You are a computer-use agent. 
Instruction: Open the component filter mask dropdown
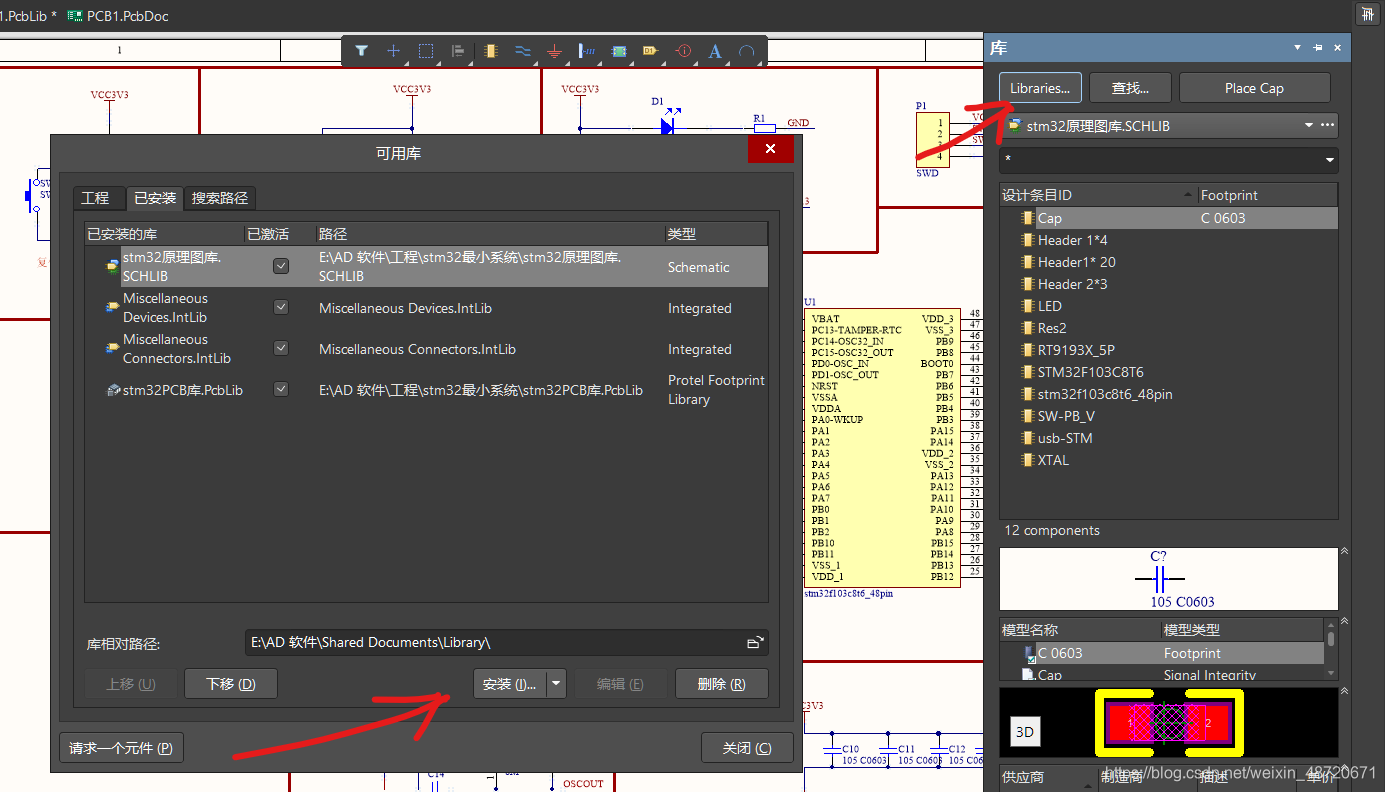1329,160
